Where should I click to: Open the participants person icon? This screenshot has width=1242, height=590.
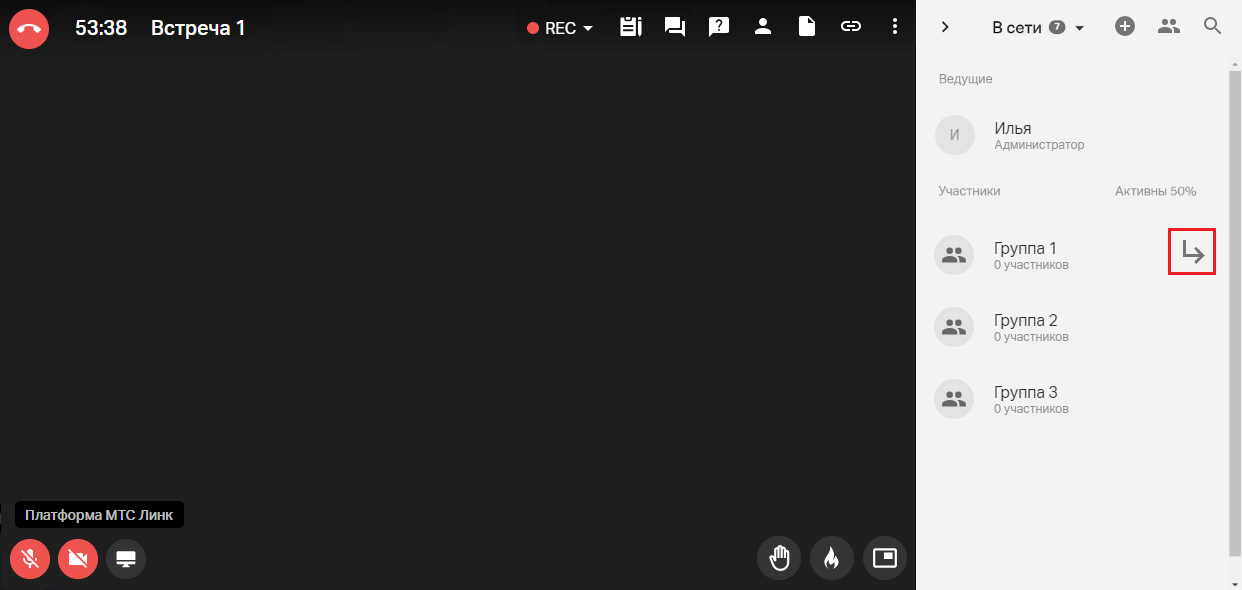(763, 27)
